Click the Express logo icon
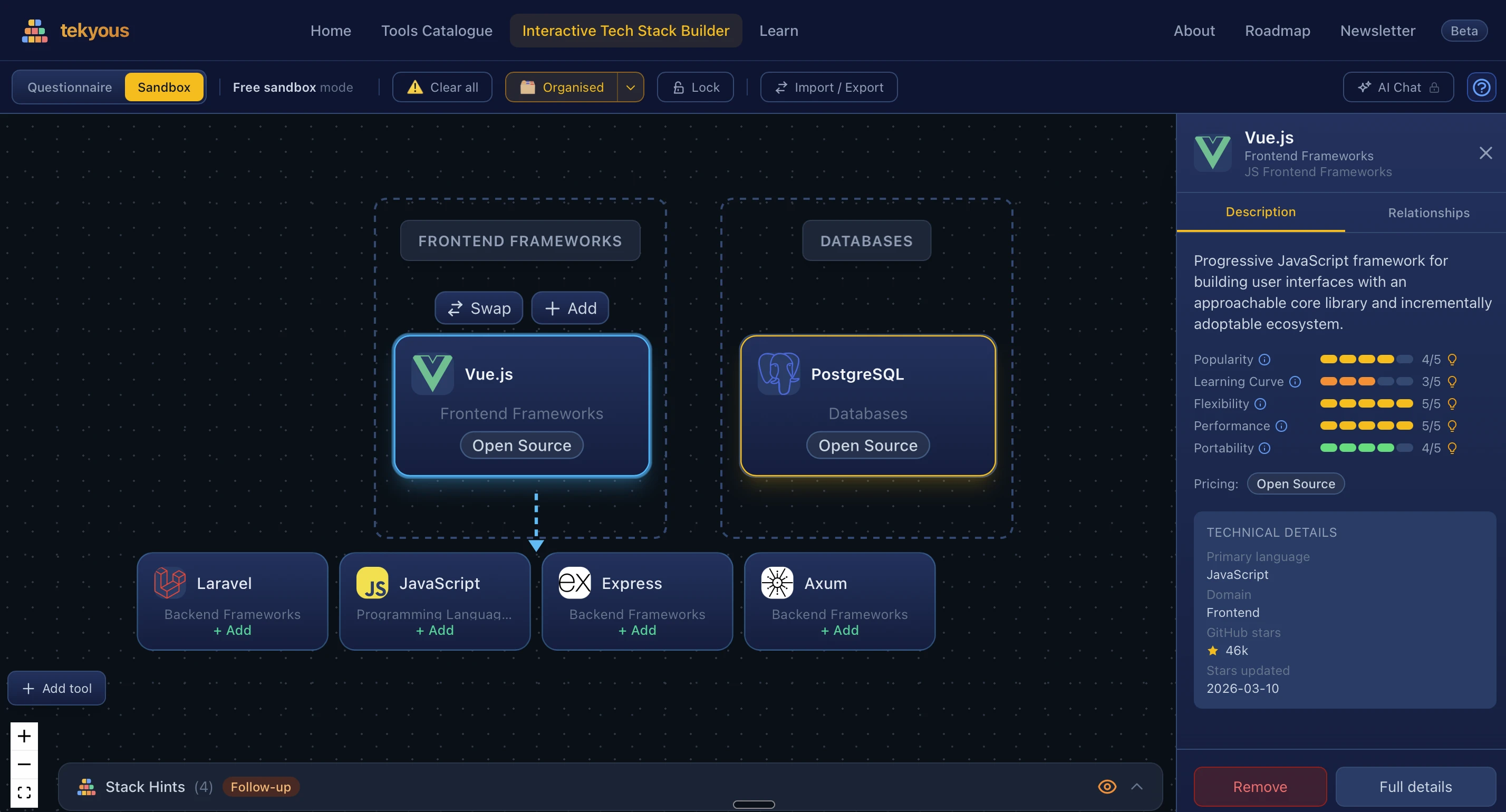Screen dimensions: 1506x812 [574, 583]
